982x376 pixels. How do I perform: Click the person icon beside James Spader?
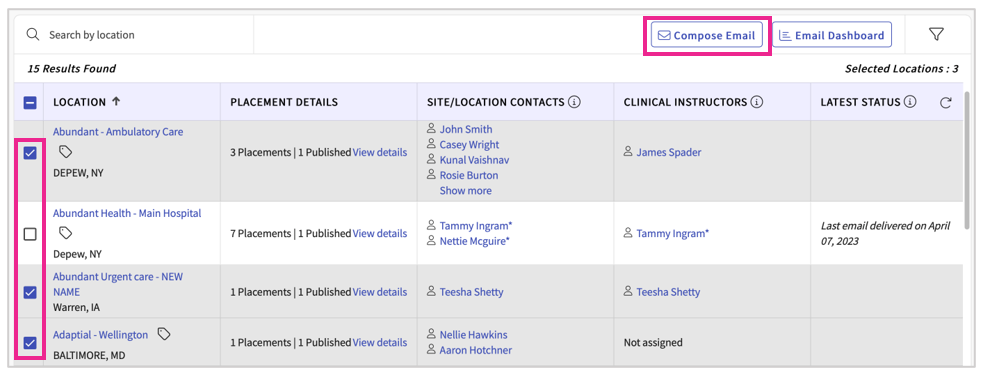click(x=628, y=152)
